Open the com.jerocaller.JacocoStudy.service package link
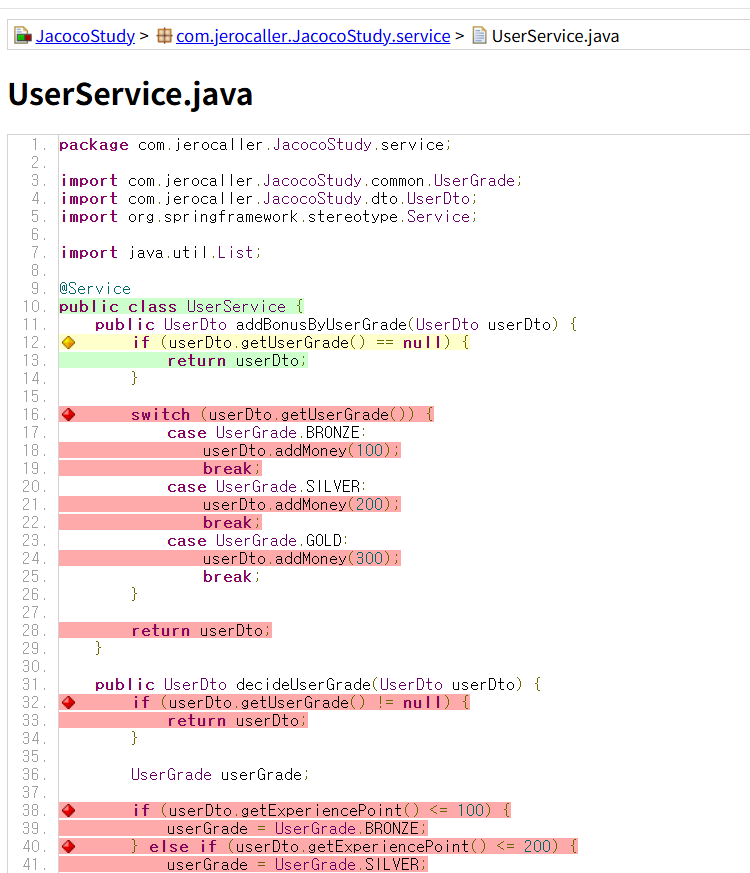The width and height of the screenshot is (750, 873). coord(313,36)
